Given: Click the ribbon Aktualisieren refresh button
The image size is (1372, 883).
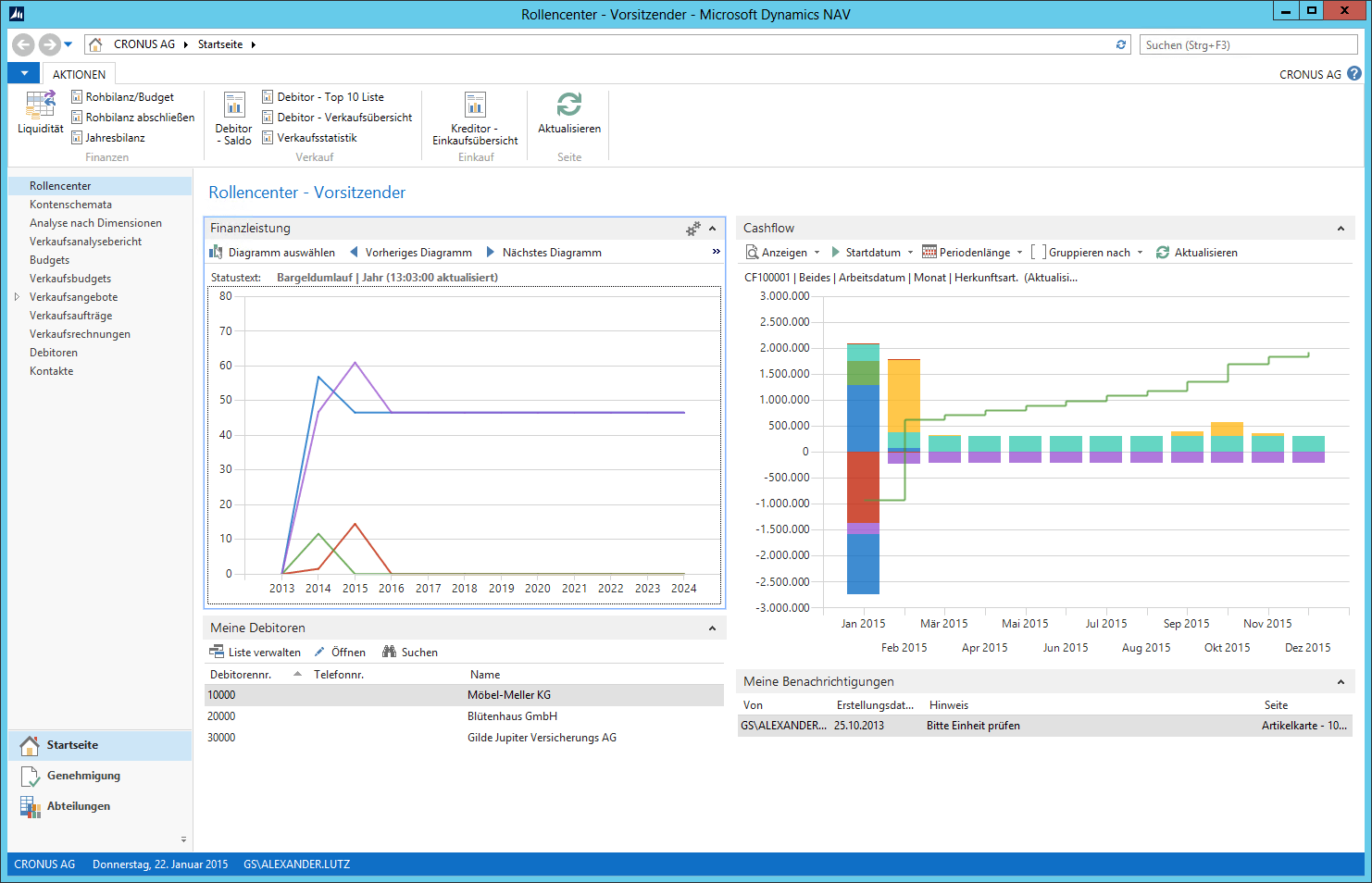Looking at the screenshot, I should point(569,113).
